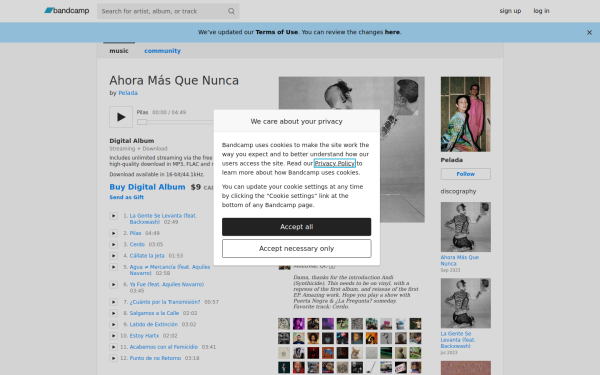Click the 'Digital Album' heading text

(132, 140)
